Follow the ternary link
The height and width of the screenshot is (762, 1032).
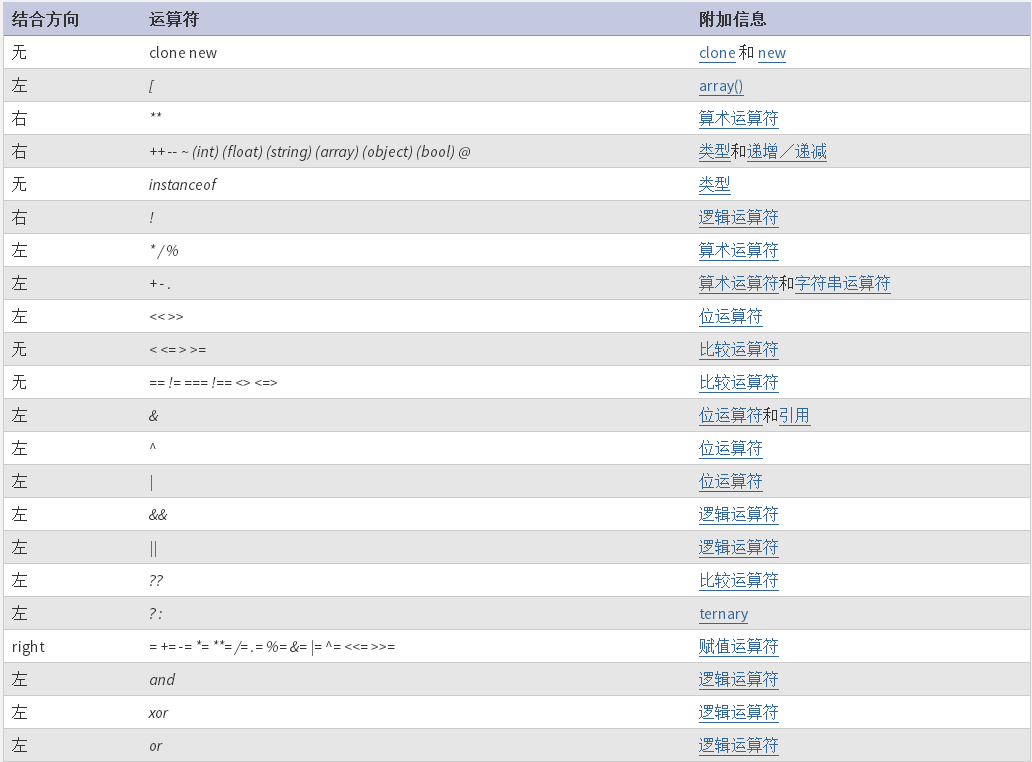click(x=723, y=614)
